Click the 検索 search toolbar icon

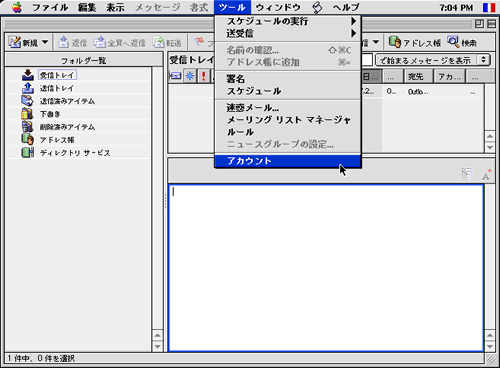[453, 42]
